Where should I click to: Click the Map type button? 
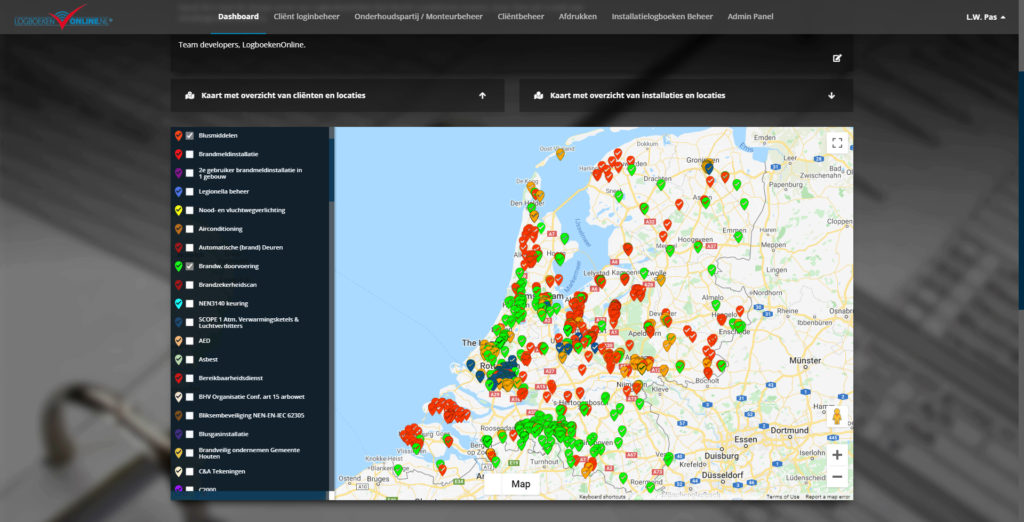[520, 484]
